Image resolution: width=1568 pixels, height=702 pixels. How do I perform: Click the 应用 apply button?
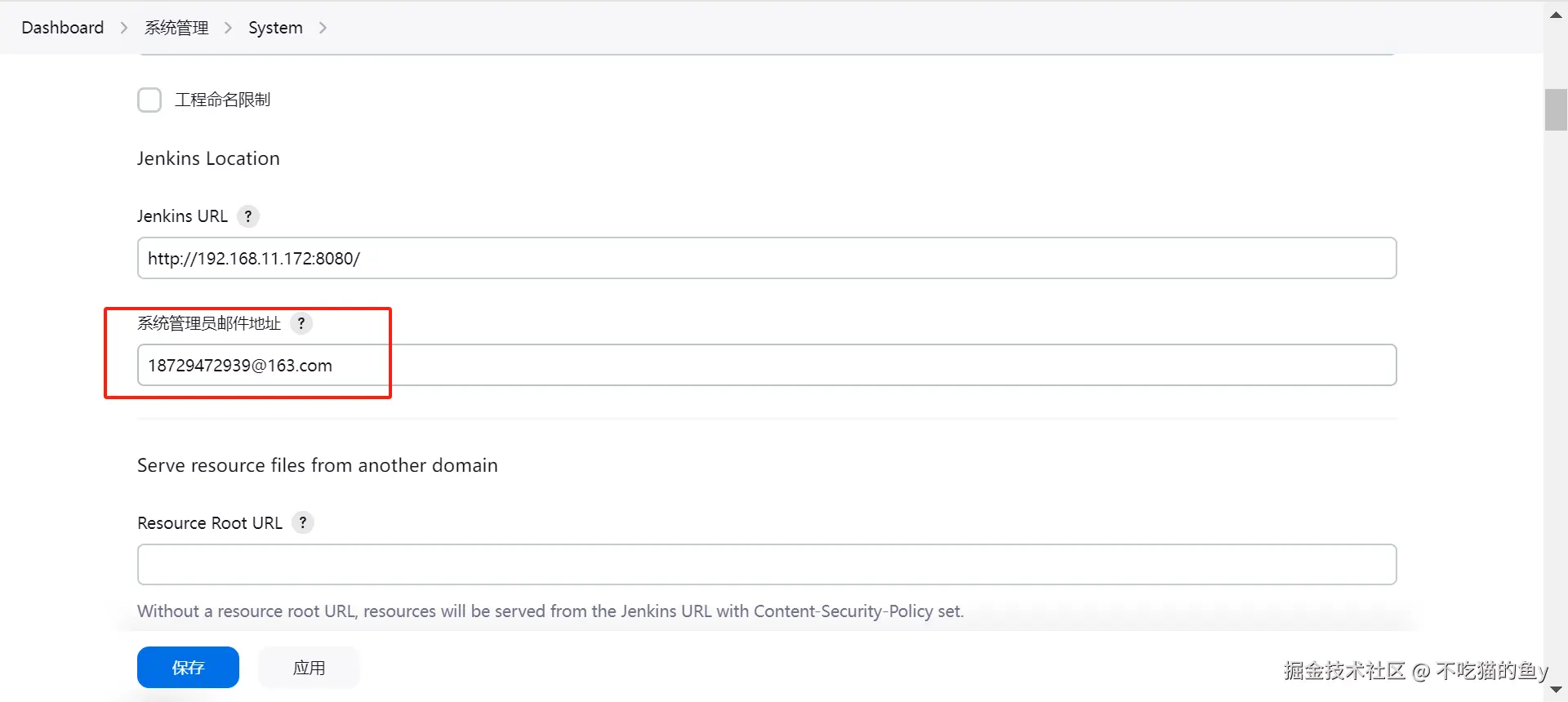pos(309,668)
